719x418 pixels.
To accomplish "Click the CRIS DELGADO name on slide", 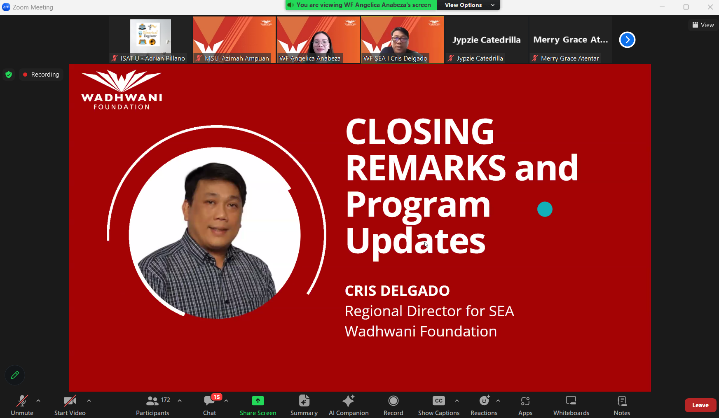I will point(397,291).
